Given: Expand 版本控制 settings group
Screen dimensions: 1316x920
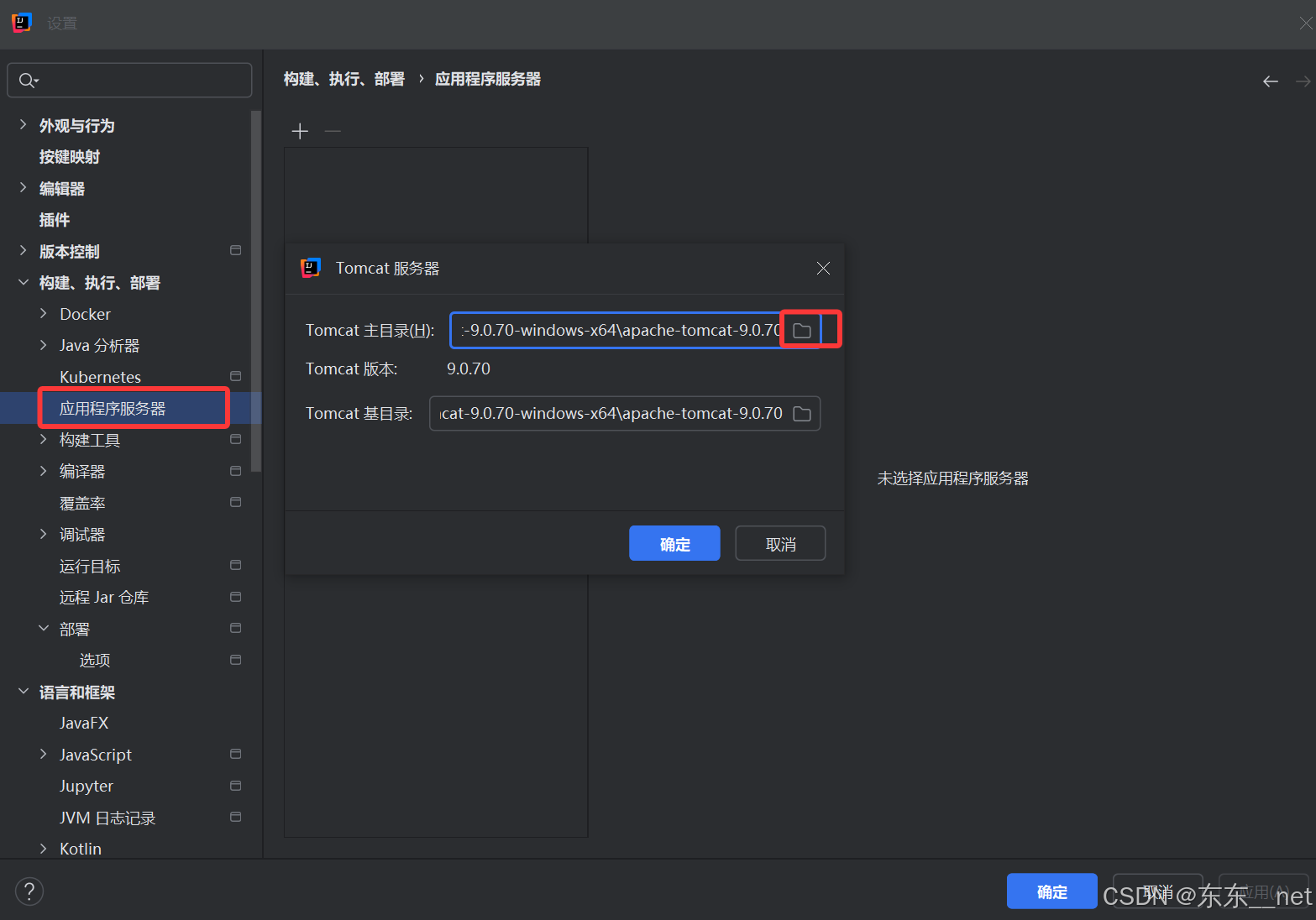Looking at the screenshot, I should click(24, 250).
